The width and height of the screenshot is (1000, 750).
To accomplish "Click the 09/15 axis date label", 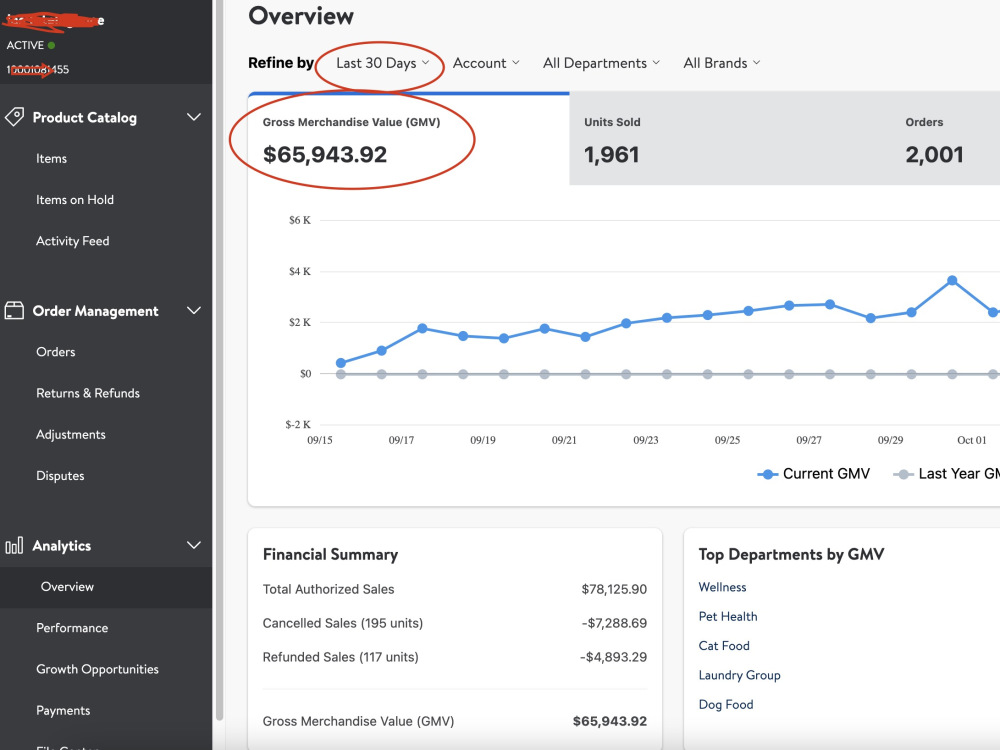I will (320, 440).
